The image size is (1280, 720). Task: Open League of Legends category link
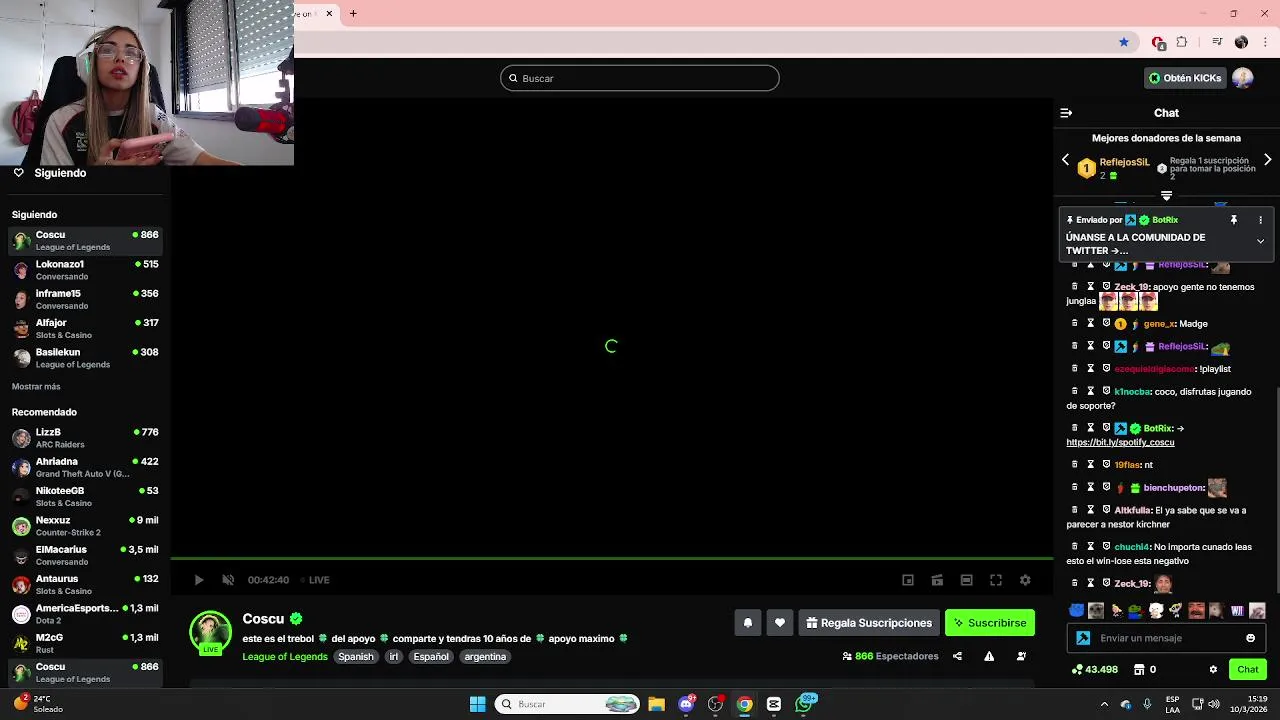tap(285, 657)
